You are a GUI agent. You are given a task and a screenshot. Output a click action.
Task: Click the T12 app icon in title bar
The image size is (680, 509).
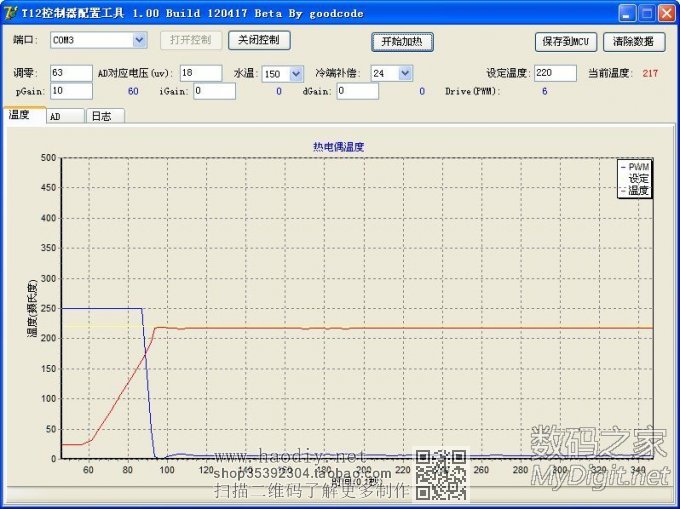tap(11, 13)
